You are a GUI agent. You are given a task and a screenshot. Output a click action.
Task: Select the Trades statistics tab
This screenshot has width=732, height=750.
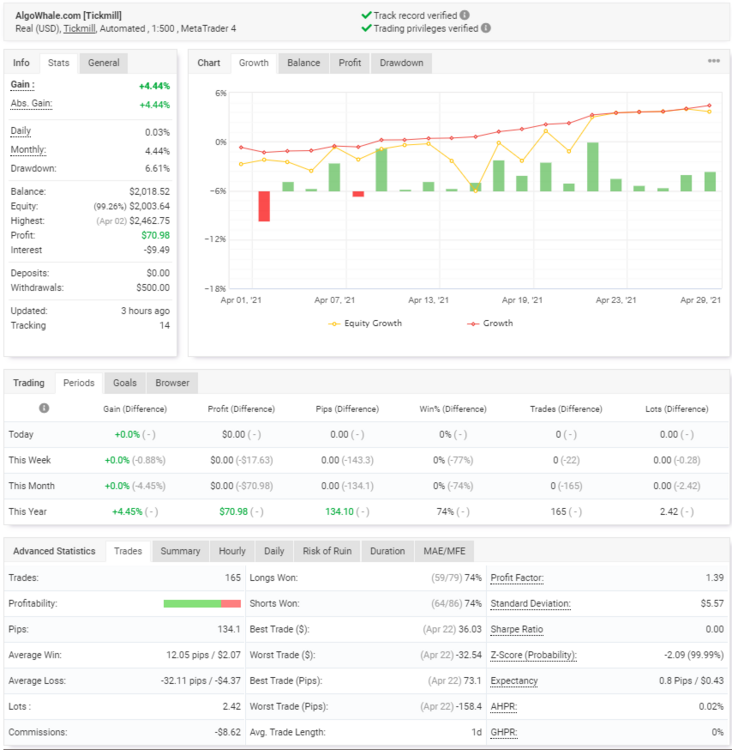pyautogui.click(x=128, y=551)
